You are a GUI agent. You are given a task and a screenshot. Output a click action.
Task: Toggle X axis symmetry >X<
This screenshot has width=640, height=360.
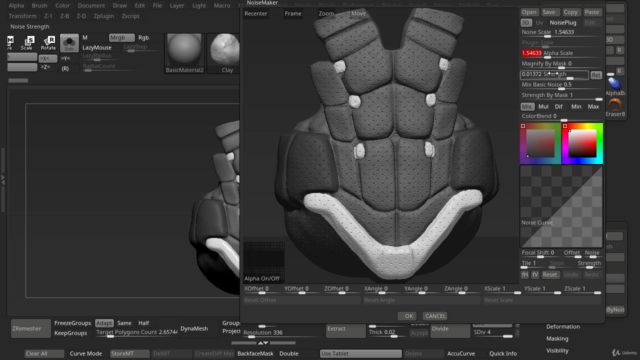click(47, 59)
